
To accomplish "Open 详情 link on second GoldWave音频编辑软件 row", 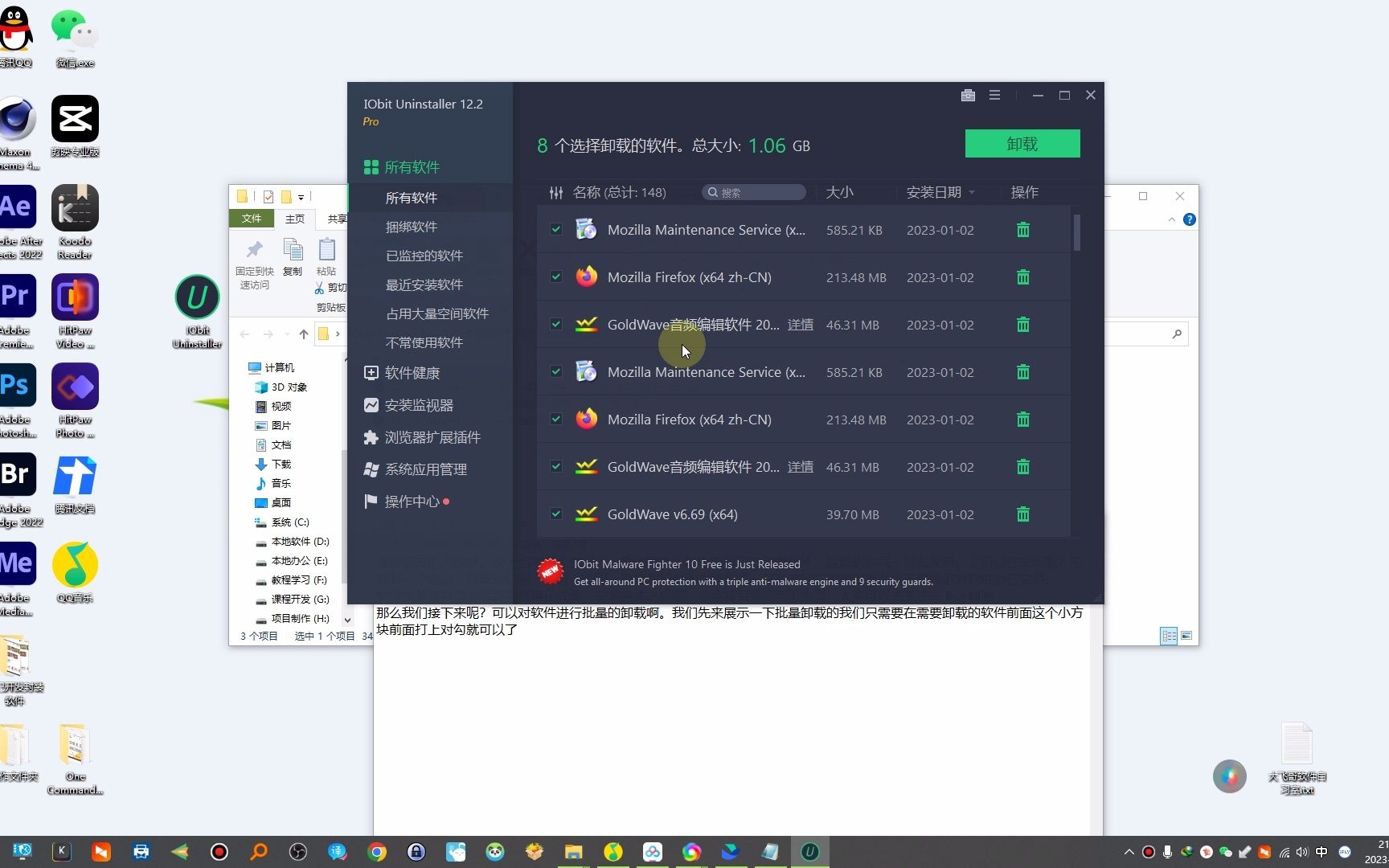I will click(800, 467).
